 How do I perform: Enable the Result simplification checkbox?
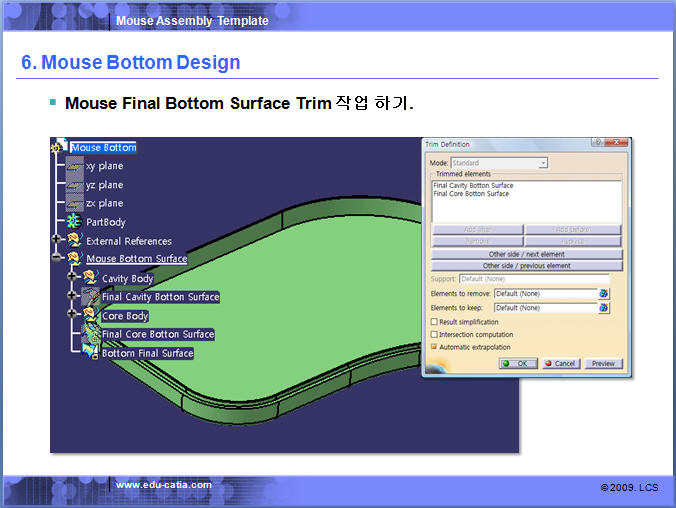[434, 322]
